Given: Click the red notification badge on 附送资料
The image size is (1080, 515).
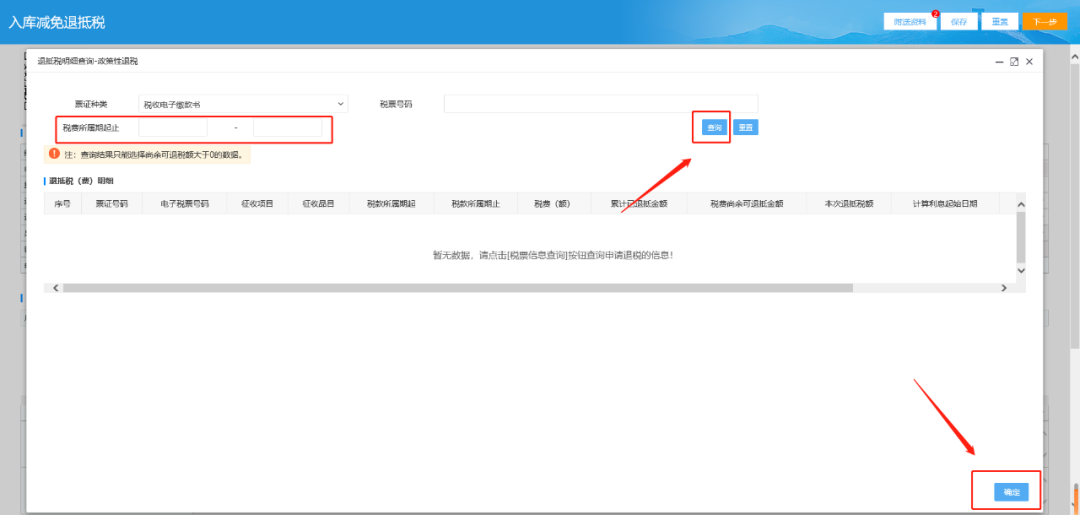Looking at the screenshot, I should 935,14.
